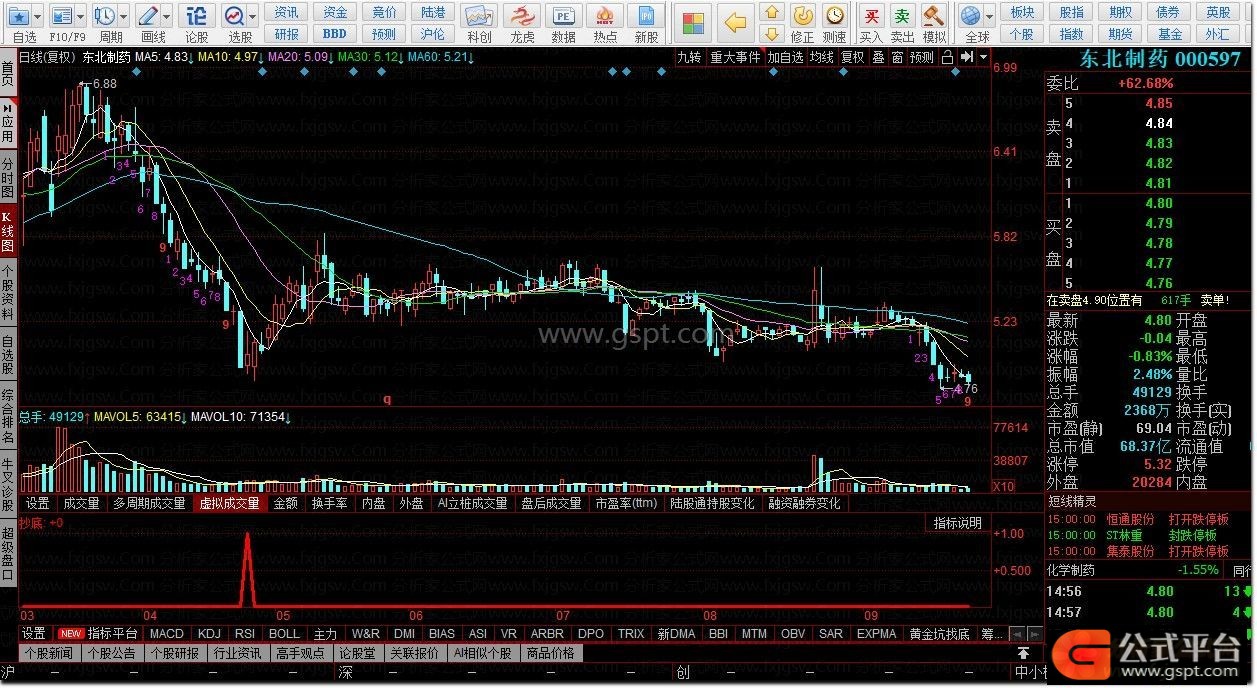Click the 恒通股份 short-term alert link
Image resolution: width=1257 pixels, height=688 pixels.
[1130, 520]
